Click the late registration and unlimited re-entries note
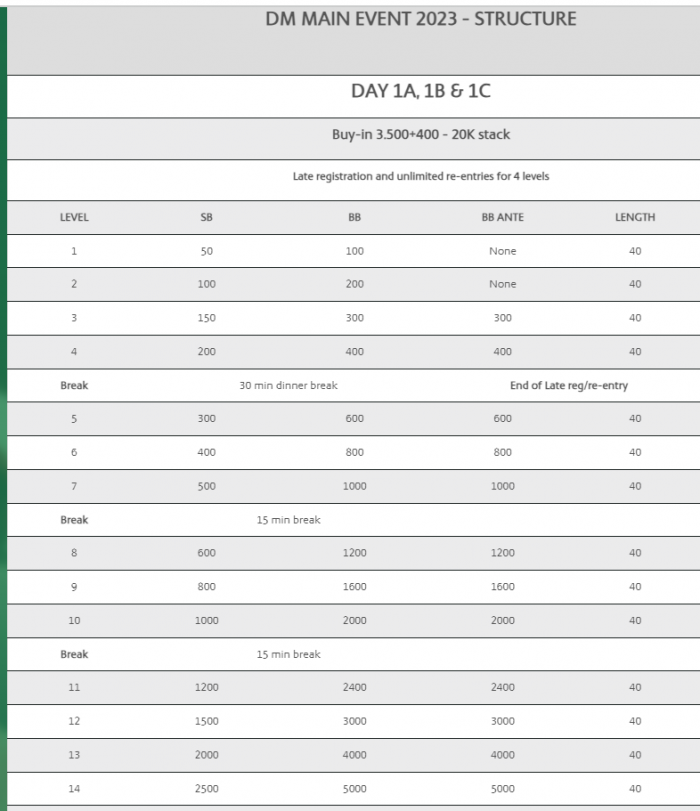The image size is (700, 811). (x=421, y=176)
